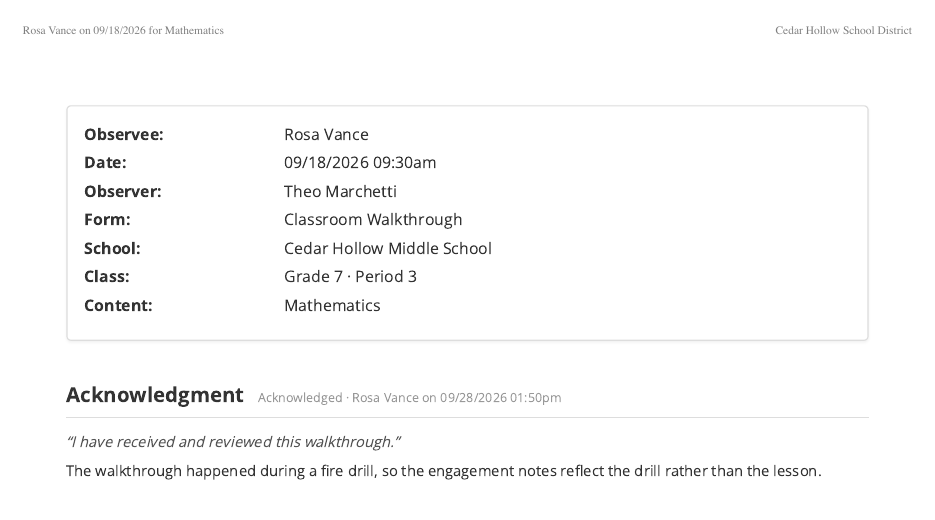The image size is (935, 520).
Task: Click the School label
Action: pyautogui.click(x=112, y=248)
